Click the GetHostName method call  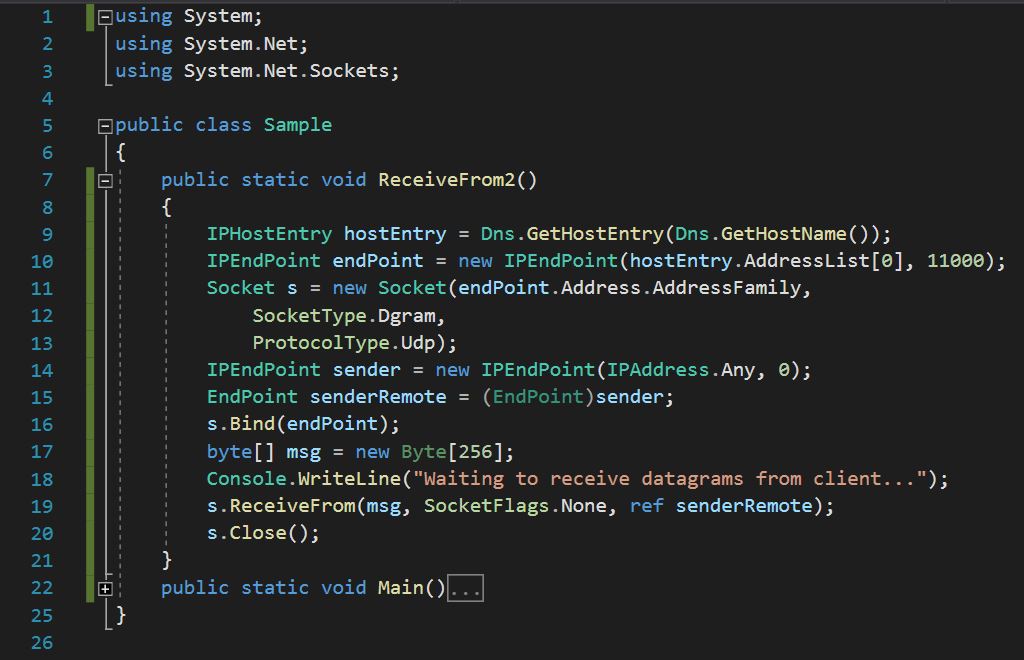pyautogui.click(x=783, y=234)
